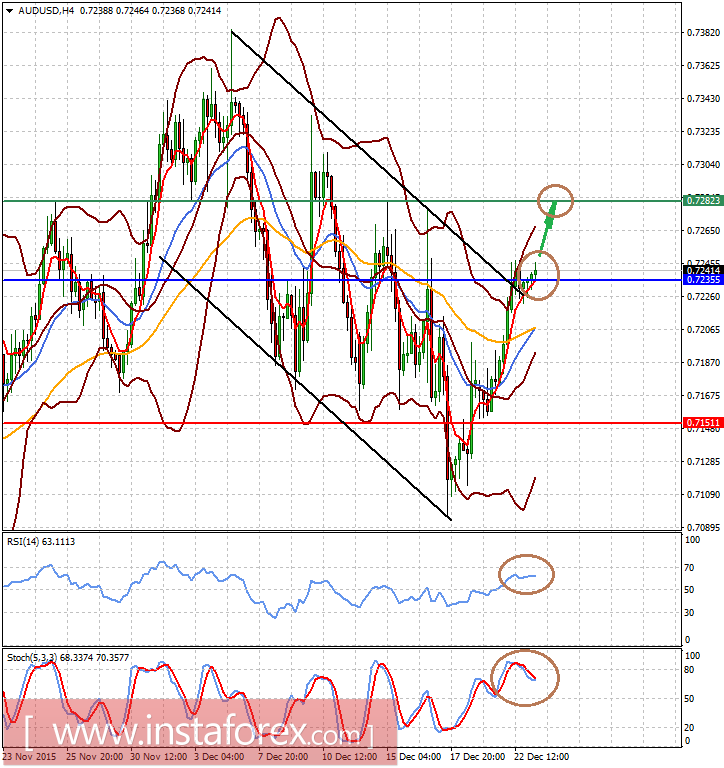The width and height of the screenshot is (724, 768).
Task: Click the black 0.72414 current price label
Action: pyautogui.click(x=703, y=270)
